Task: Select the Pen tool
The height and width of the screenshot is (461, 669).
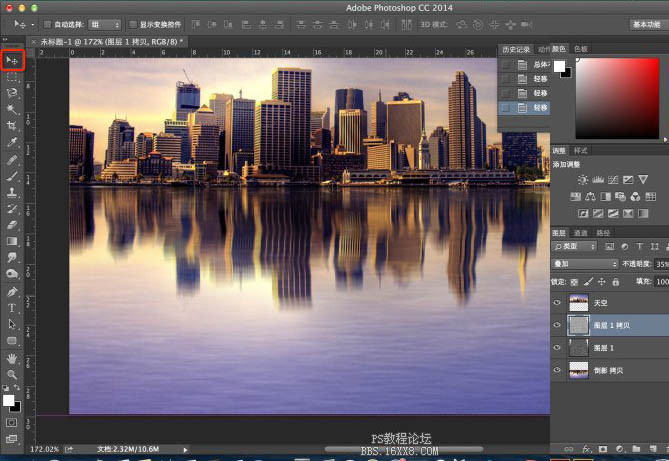Action: [x=12, y=292]
